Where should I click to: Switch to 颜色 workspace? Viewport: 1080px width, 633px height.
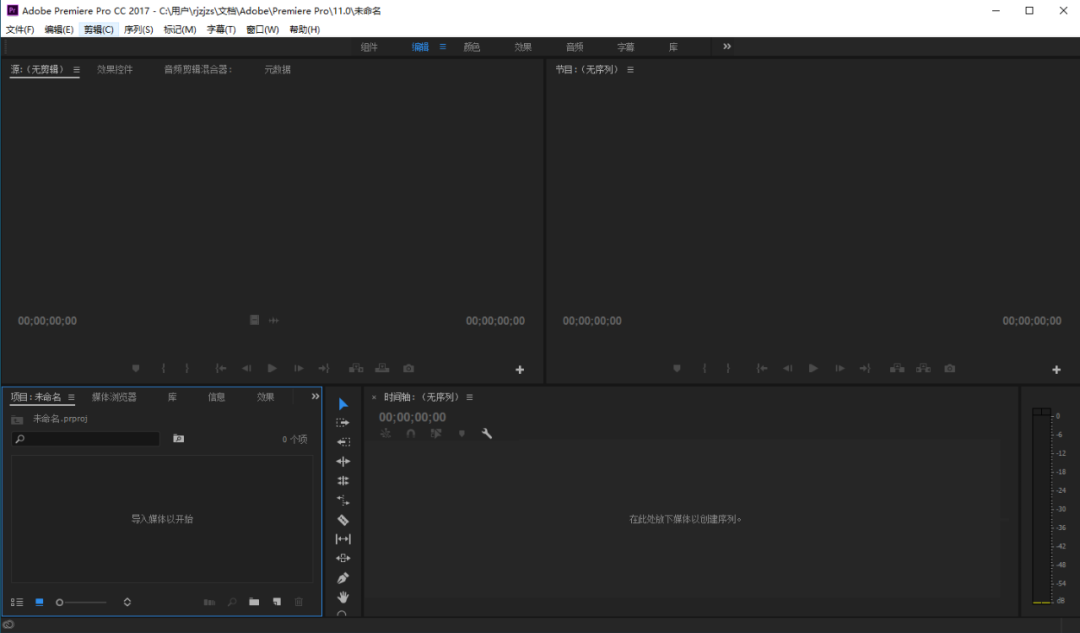point(472,47)
